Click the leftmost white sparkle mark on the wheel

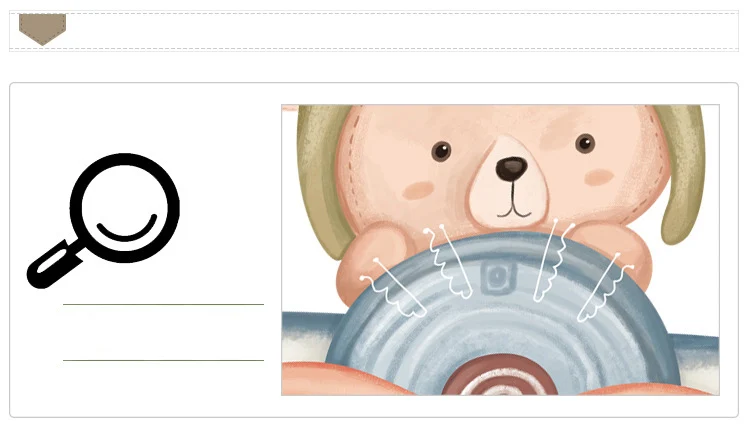(x=393, y=287)
